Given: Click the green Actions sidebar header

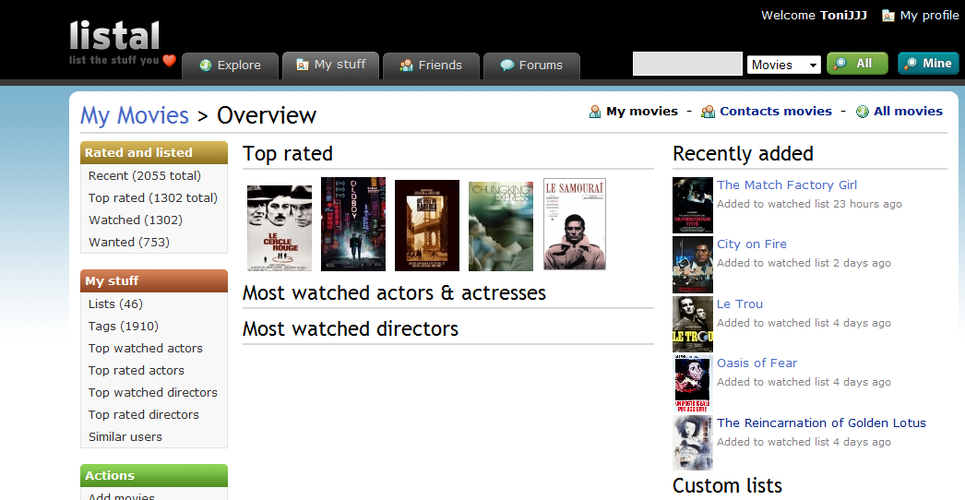Looking at the screenshot, I should pos(154,475).
